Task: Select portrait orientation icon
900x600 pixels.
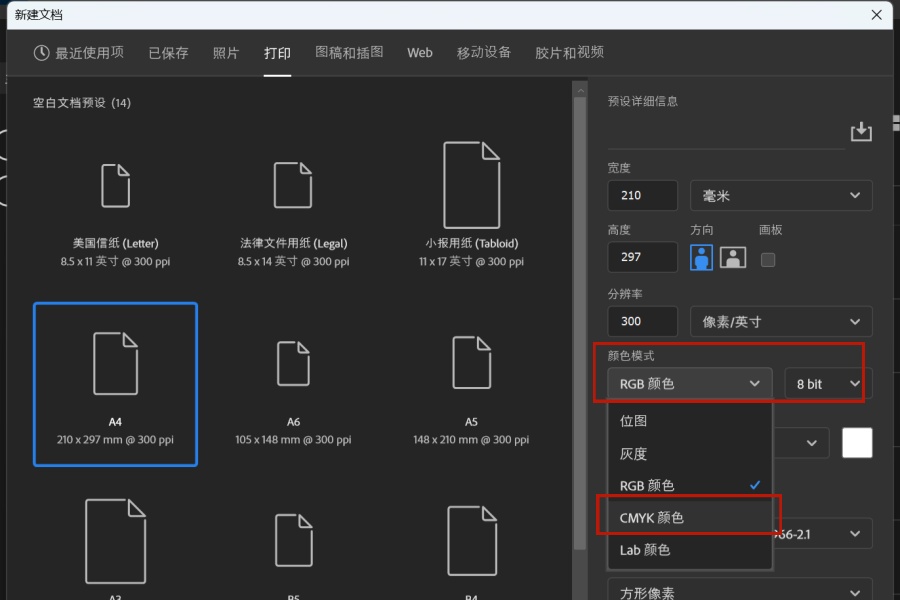Action: pos(701,258)
